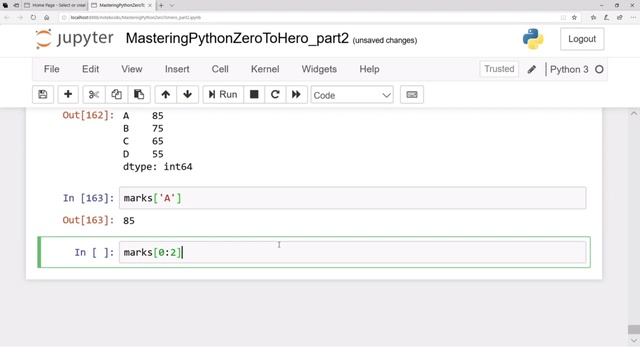Open the Insert menu
The width and height of the screenshot is (640, 360).
(177, 69)
